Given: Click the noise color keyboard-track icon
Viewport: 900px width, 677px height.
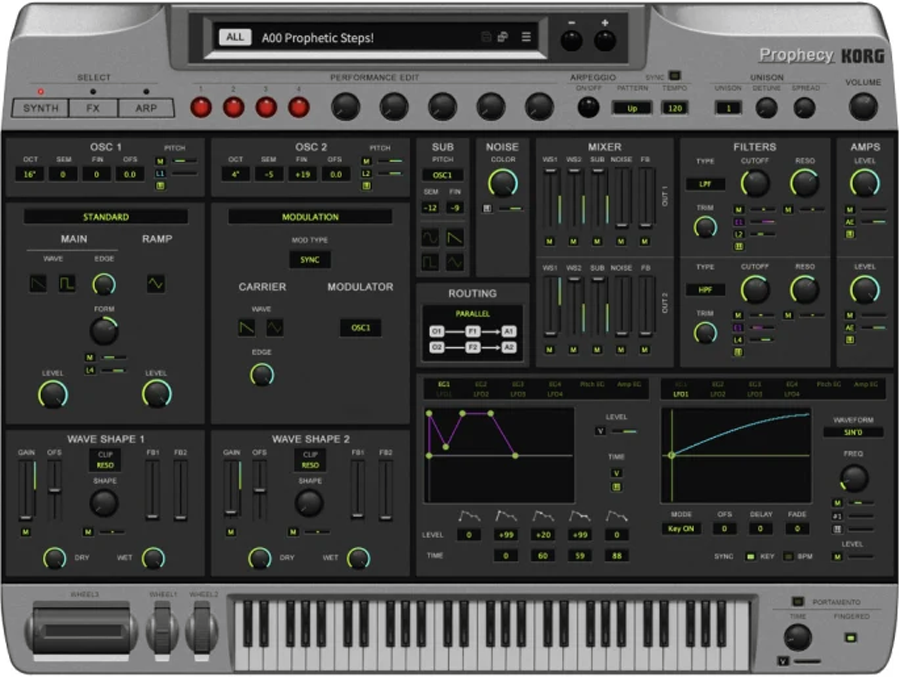Looking at the screenshot, I should pos(487,208).
